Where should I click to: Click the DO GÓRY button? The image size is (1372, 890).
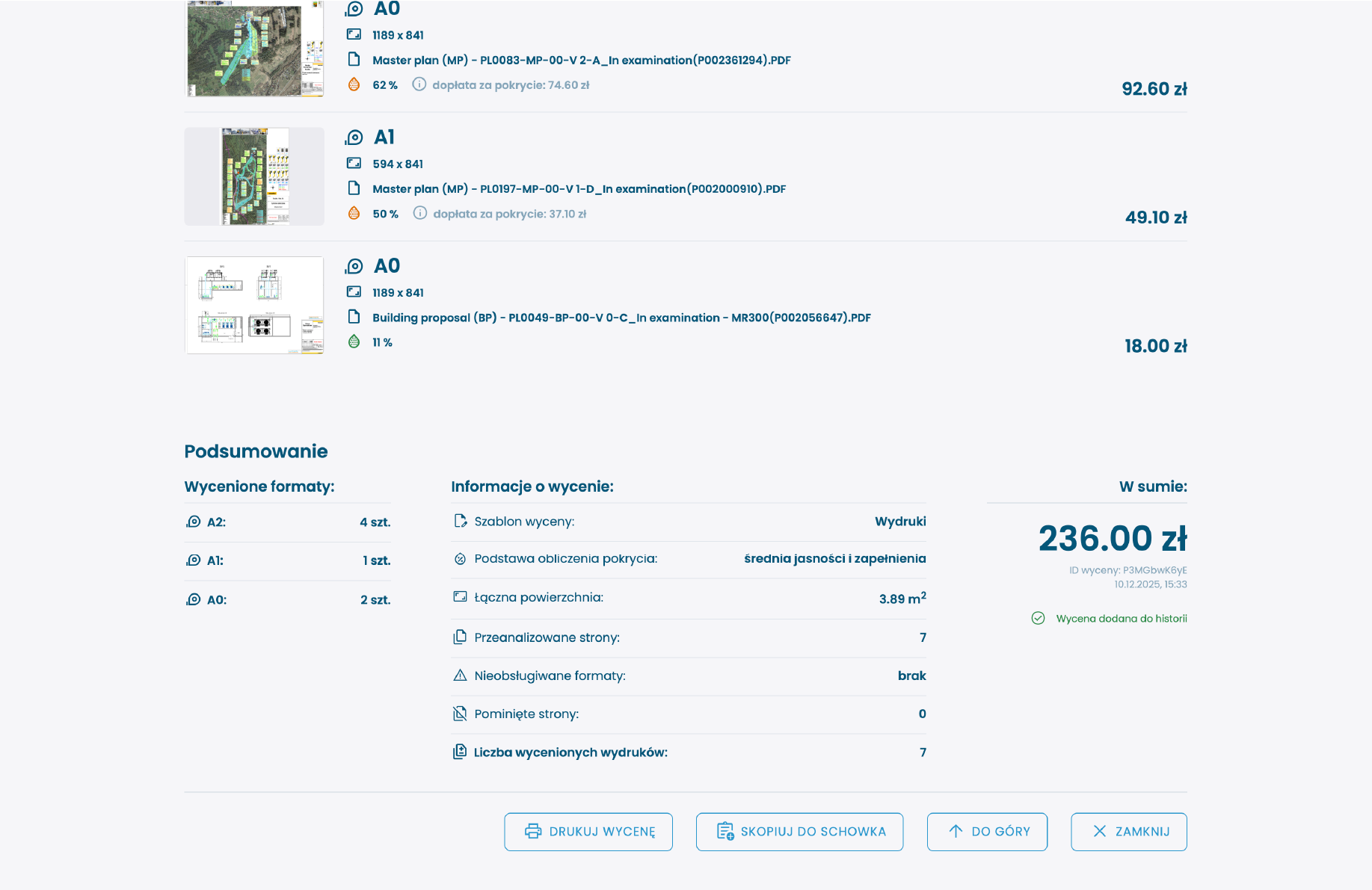point(987,831)
